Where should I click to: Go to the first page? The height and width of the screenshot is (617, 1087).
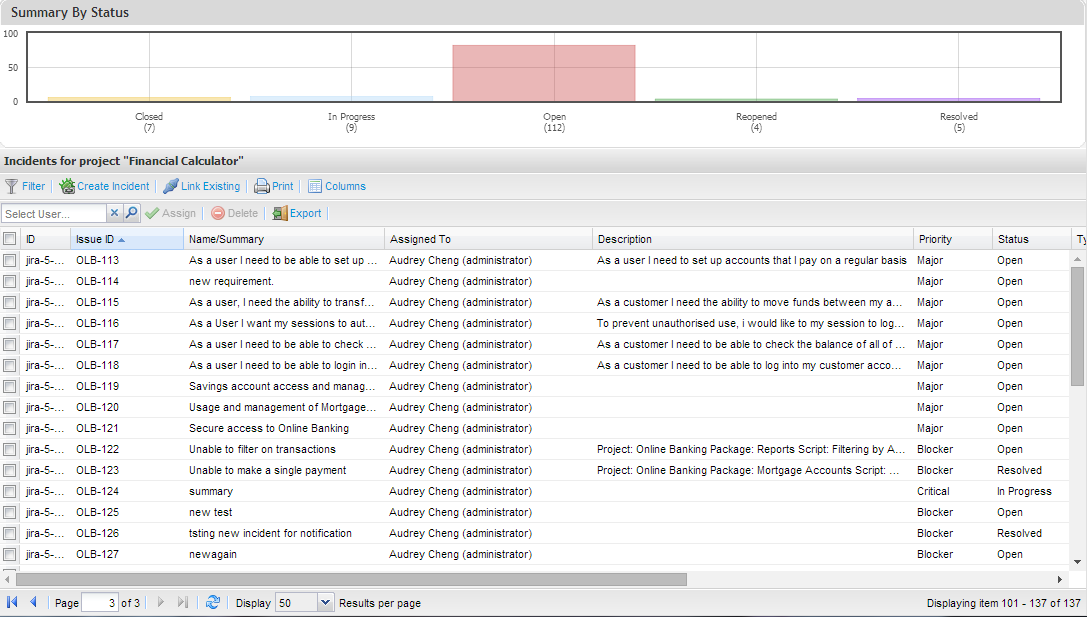coord(13,602)
